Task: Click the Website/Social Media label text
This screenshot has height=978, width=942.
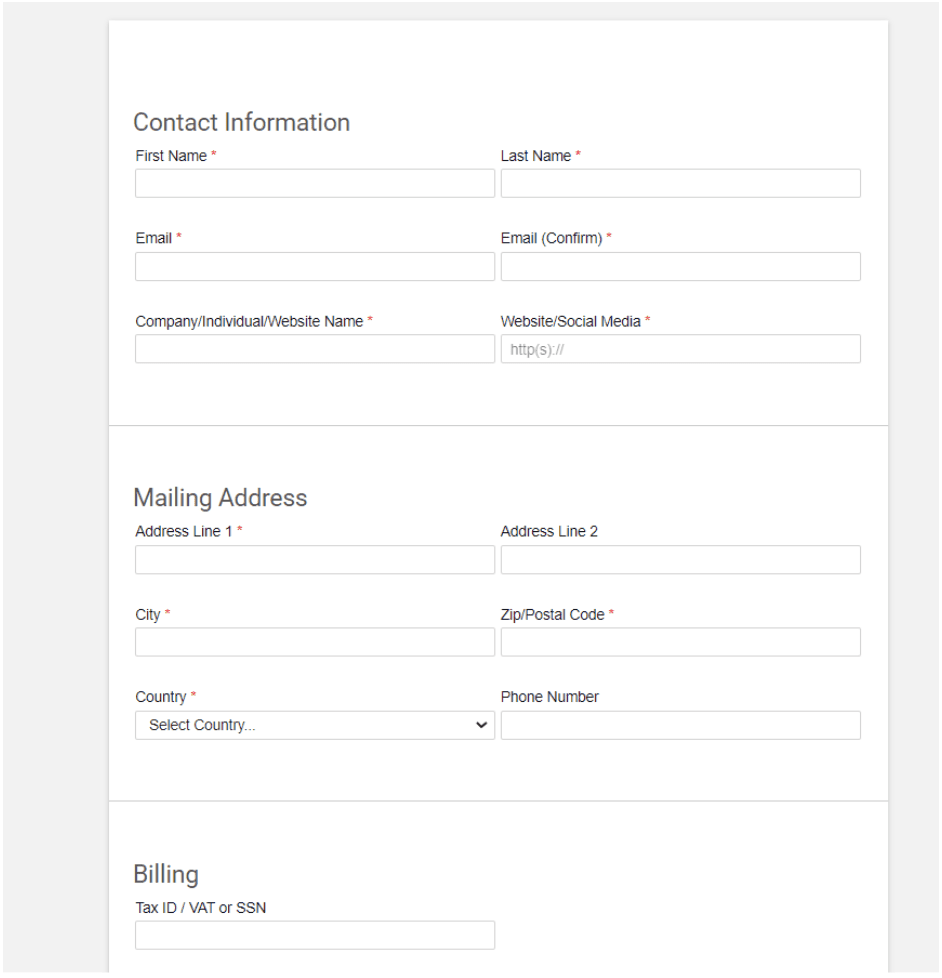Action: coord(570,321)
